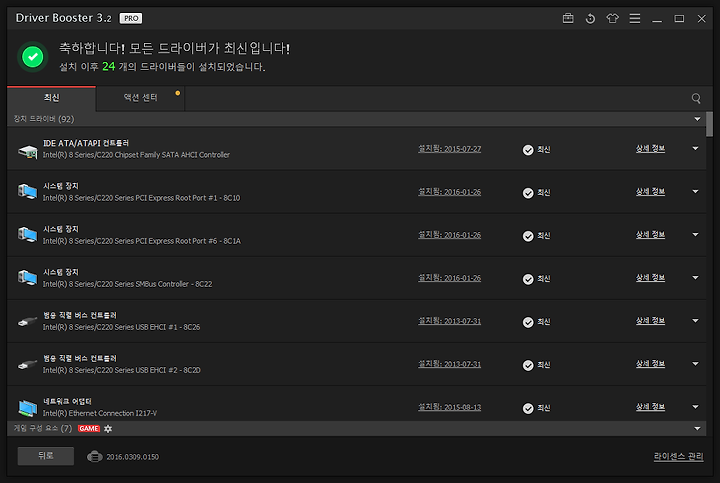Image resolution: width=720 pixels, height=483 pixels.
Task: Click the database version icon at bottom
Action: tap(95, 456)
